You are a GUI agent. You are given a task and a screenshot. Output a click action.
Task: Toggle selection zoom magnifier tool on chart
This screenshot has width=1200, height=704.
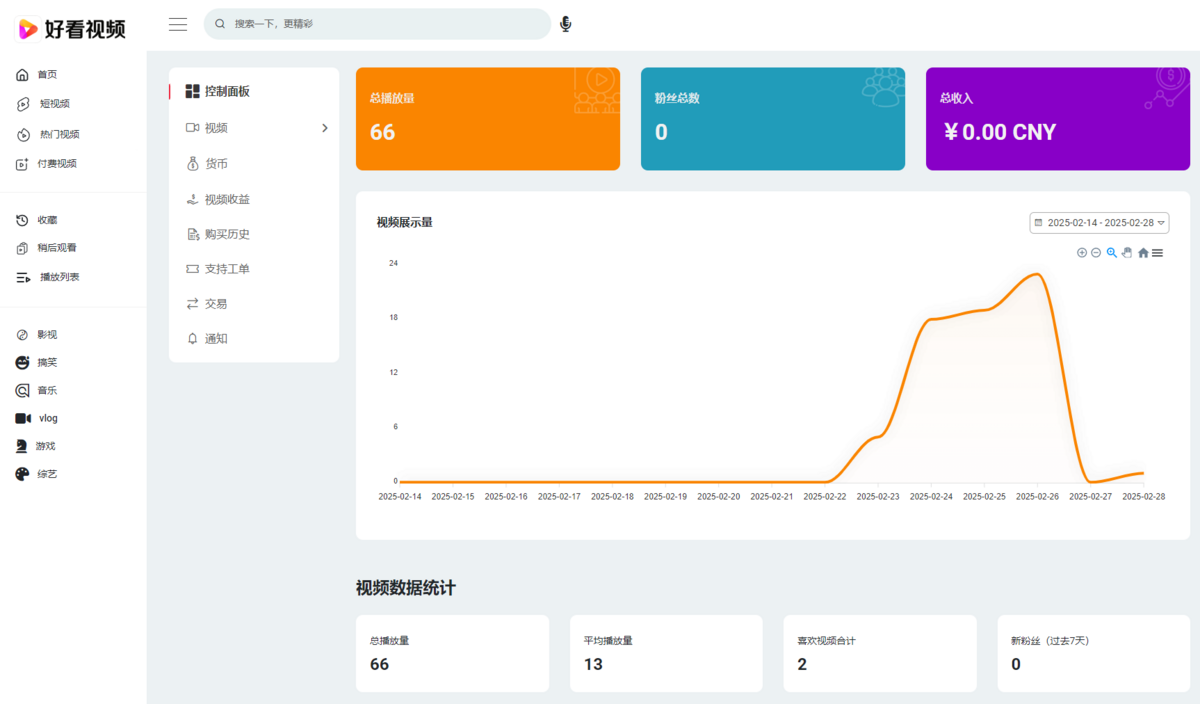1111,253
